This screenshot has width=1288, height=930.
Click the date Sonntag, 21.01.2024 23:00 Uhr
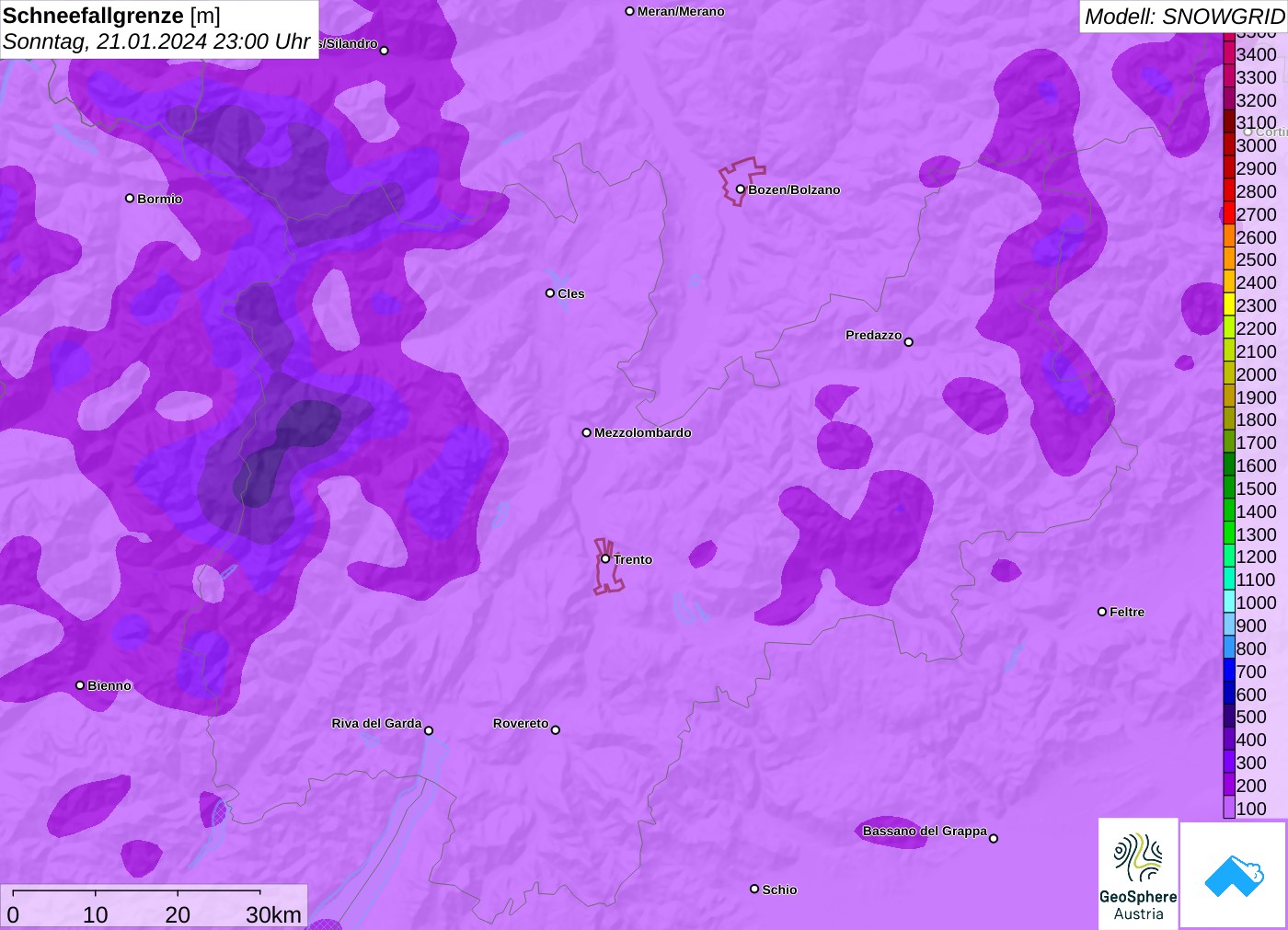(156, 41)
